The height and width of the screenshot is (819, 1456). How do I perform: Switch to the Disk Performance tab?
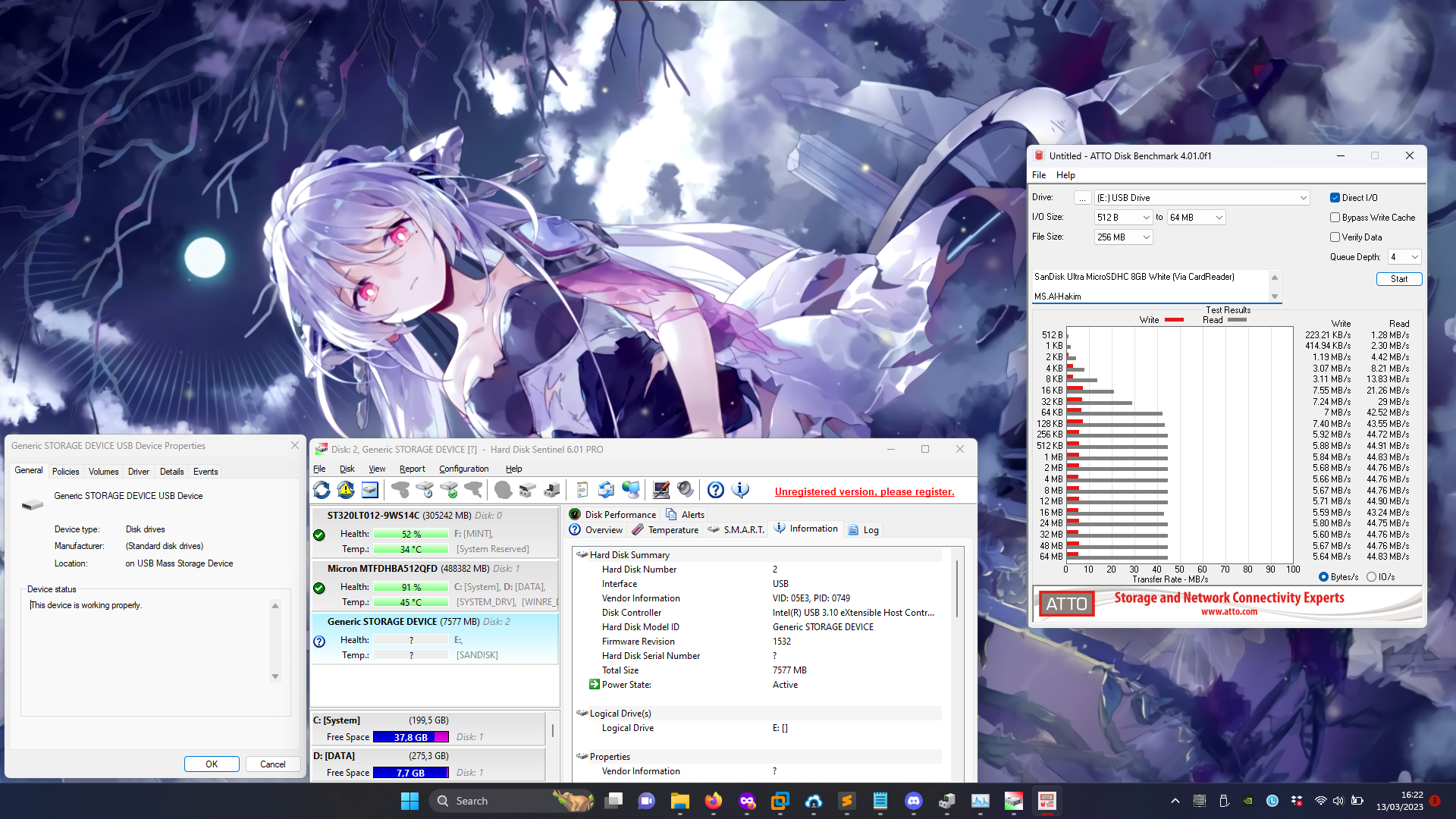(613, 515)
